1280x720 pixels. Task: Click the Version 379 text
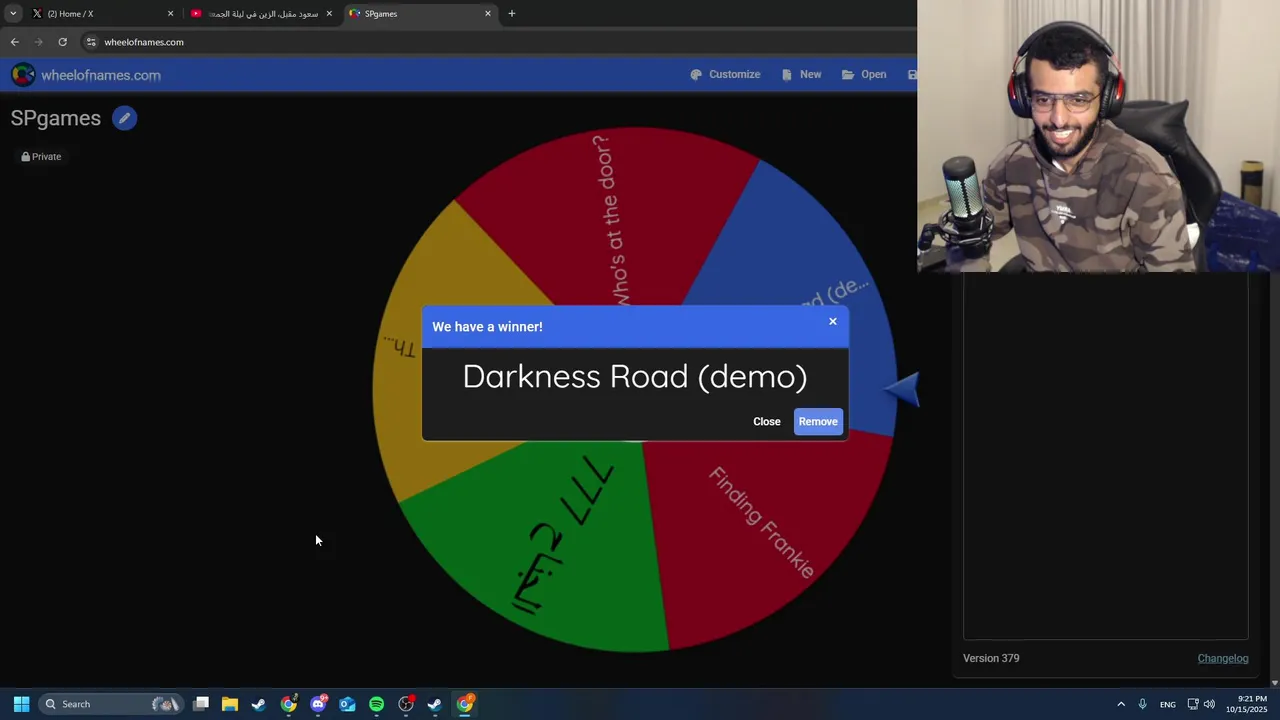[991, 658]
